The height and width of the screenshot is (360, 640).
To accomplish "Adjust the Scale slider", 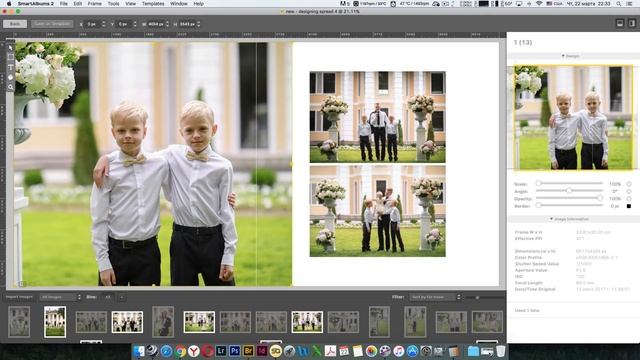I will coord(570,184).
